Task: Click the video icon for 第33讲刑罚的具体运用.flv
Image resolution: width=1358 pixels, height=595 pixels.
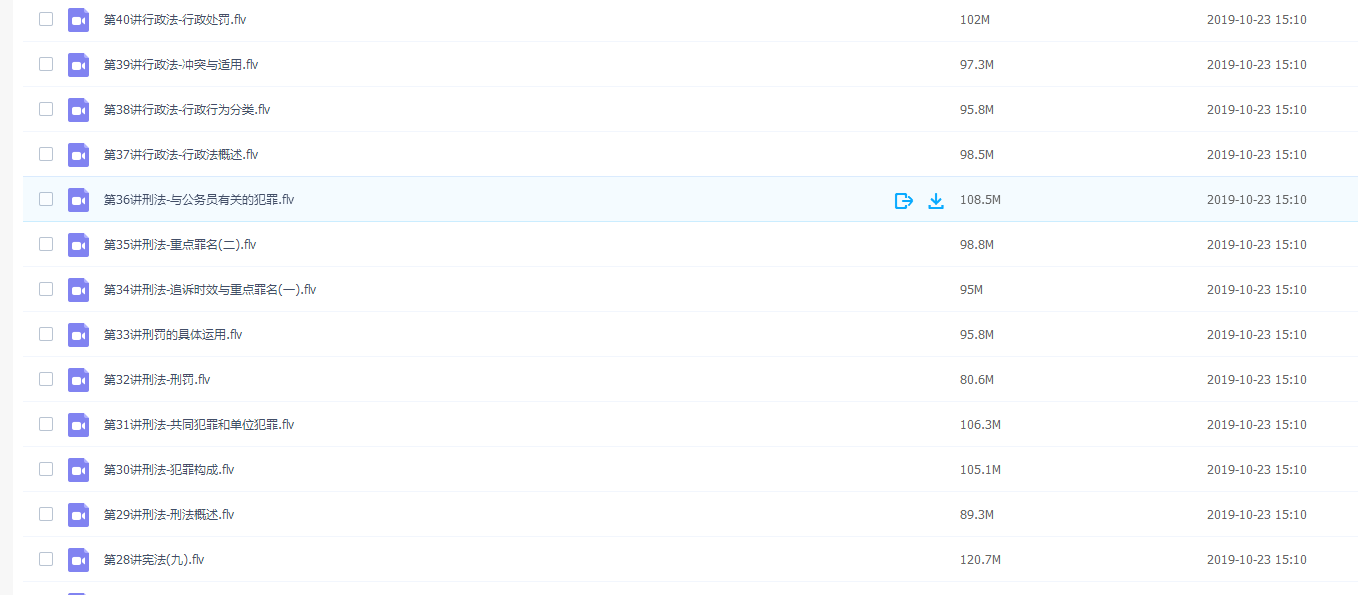Action: [79, 335]
